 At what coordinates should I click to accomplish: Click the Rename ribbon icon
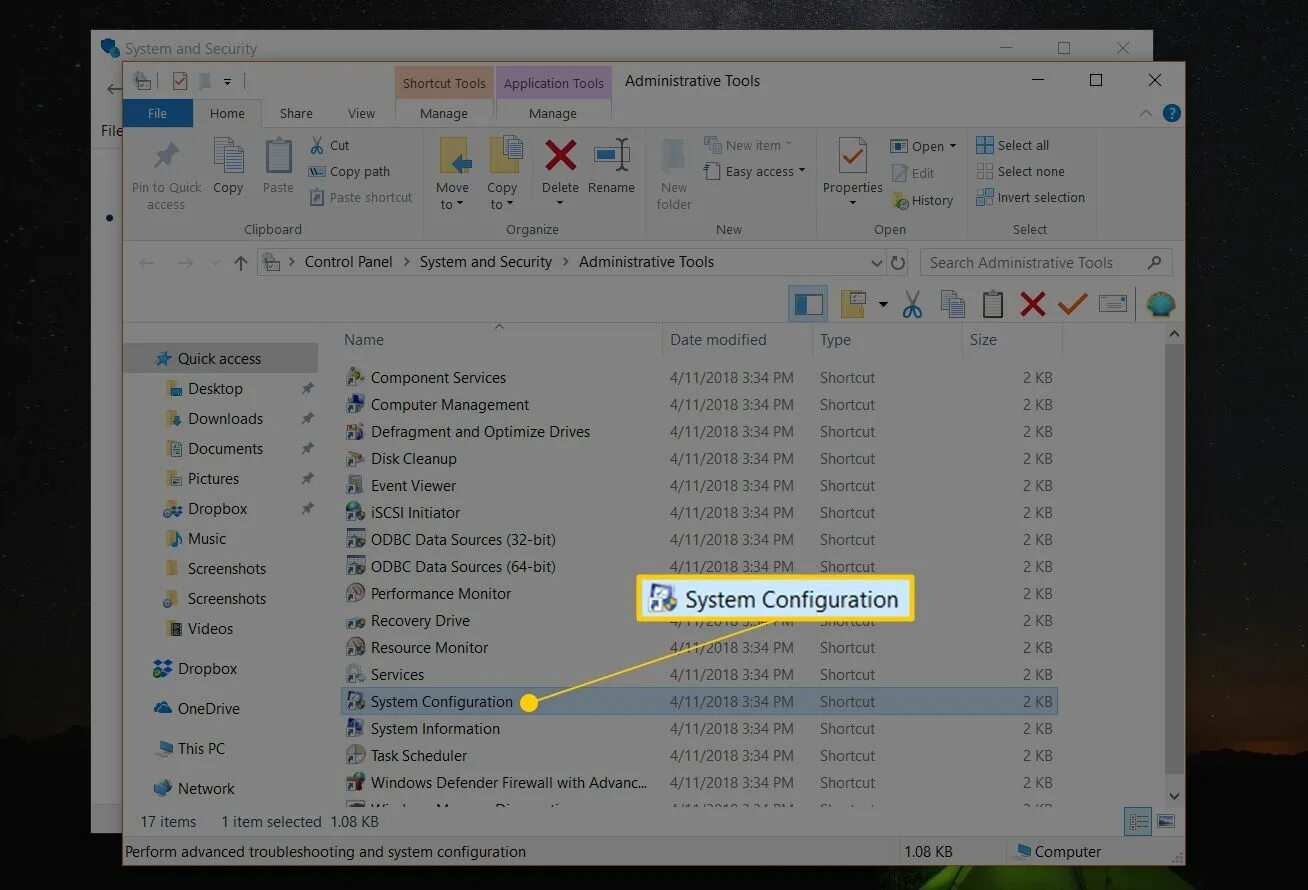(x=611, y=155)
